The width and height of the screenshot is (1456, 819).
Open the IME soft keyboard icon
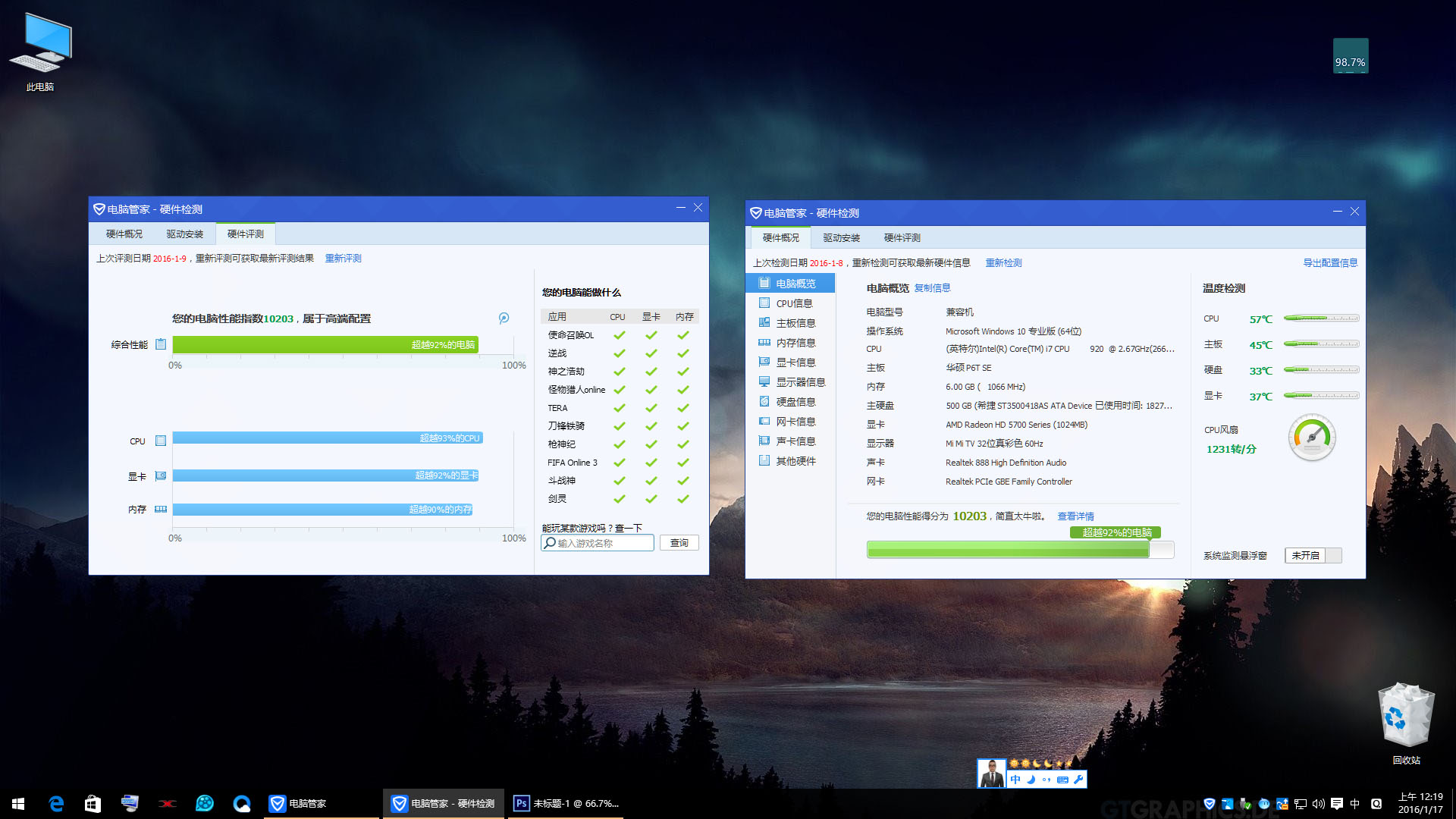(1062, 780)
